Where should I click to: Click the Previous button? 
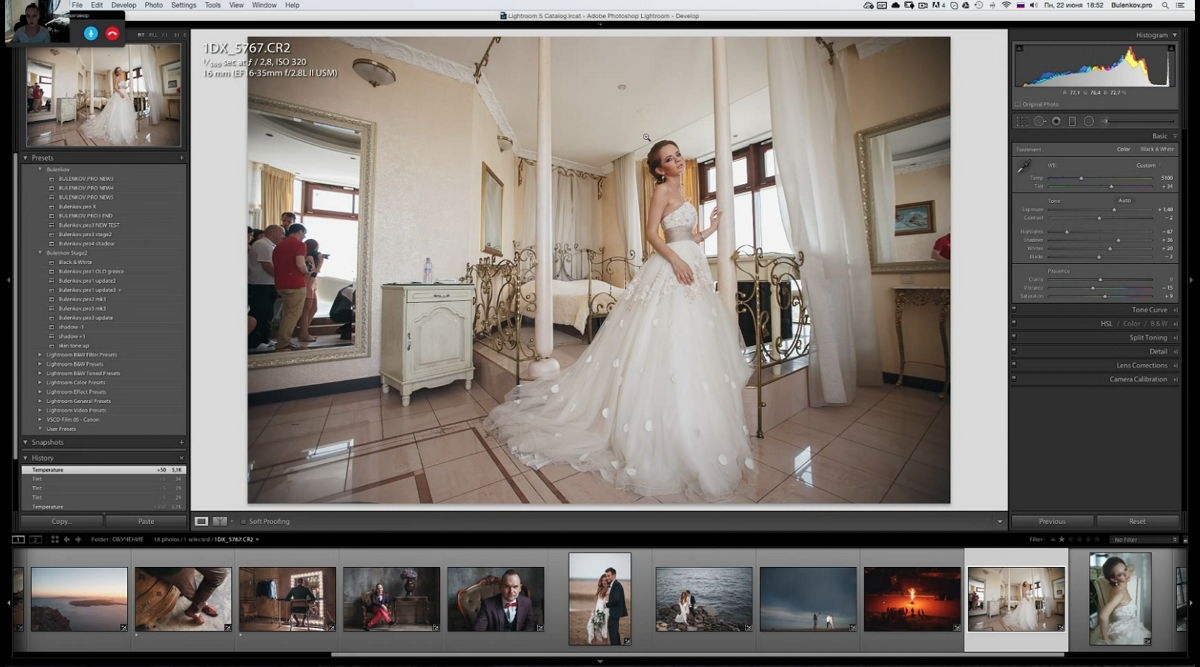[1052, 521]
